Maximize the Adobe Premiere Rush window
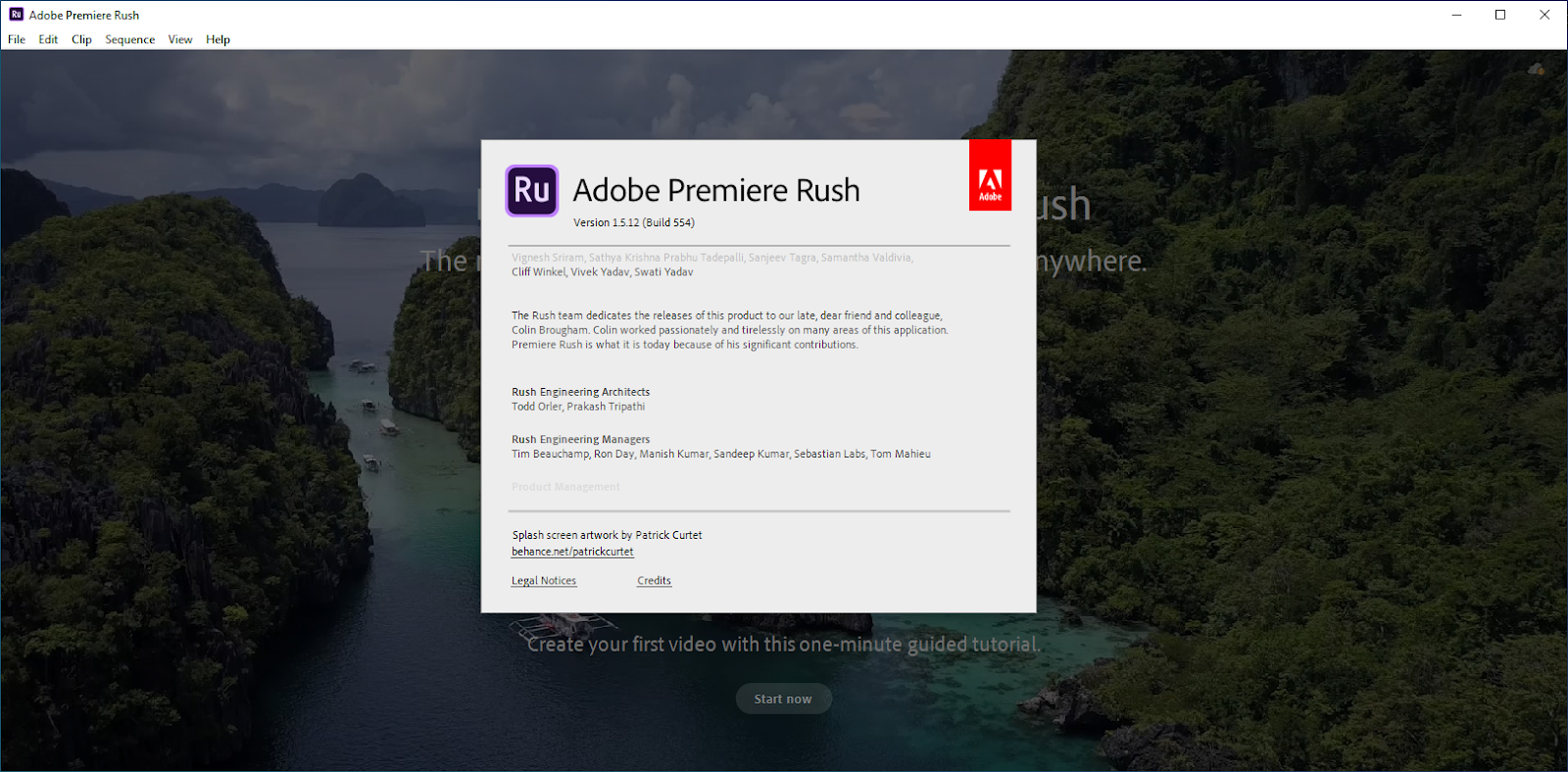 1500,15
